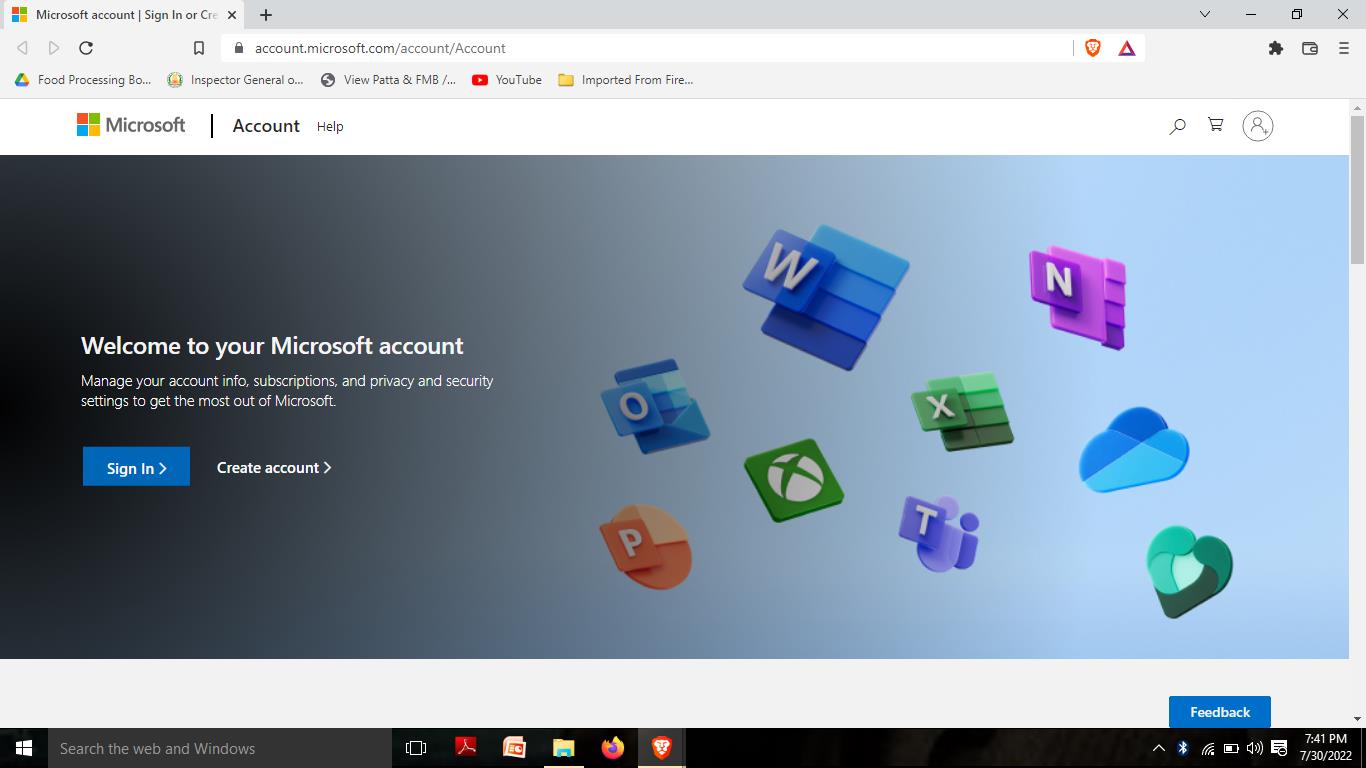Open File Explorer from taskbar

coord(564,748)
